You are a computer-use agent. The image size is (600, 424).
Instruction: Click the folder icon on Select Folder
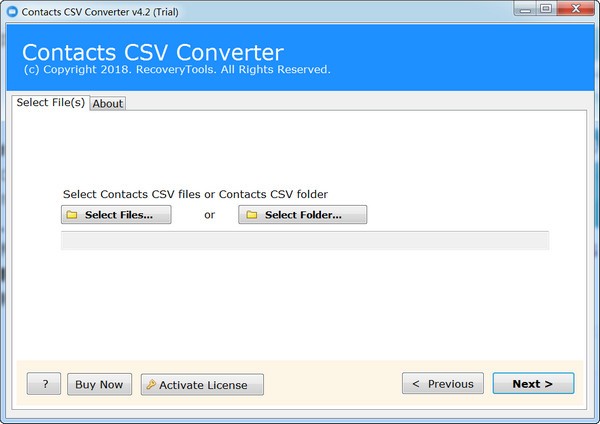point(252,215)
